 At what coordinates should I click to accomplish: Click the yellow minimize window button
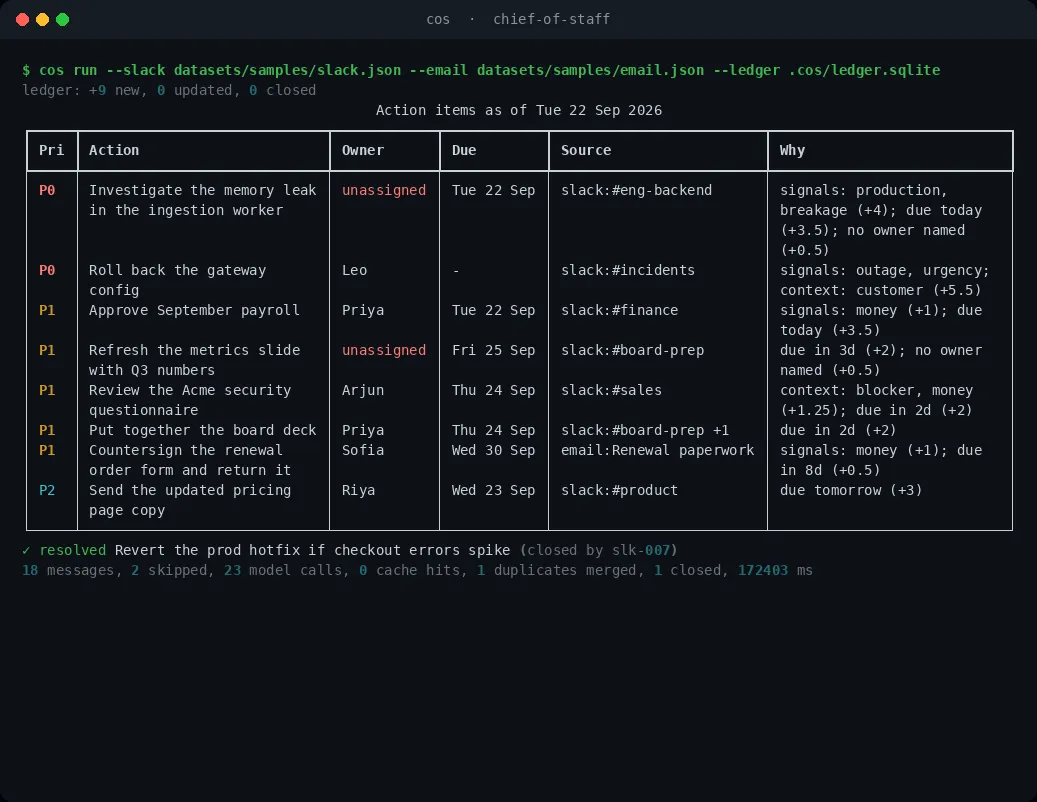[x=42, y=19]
